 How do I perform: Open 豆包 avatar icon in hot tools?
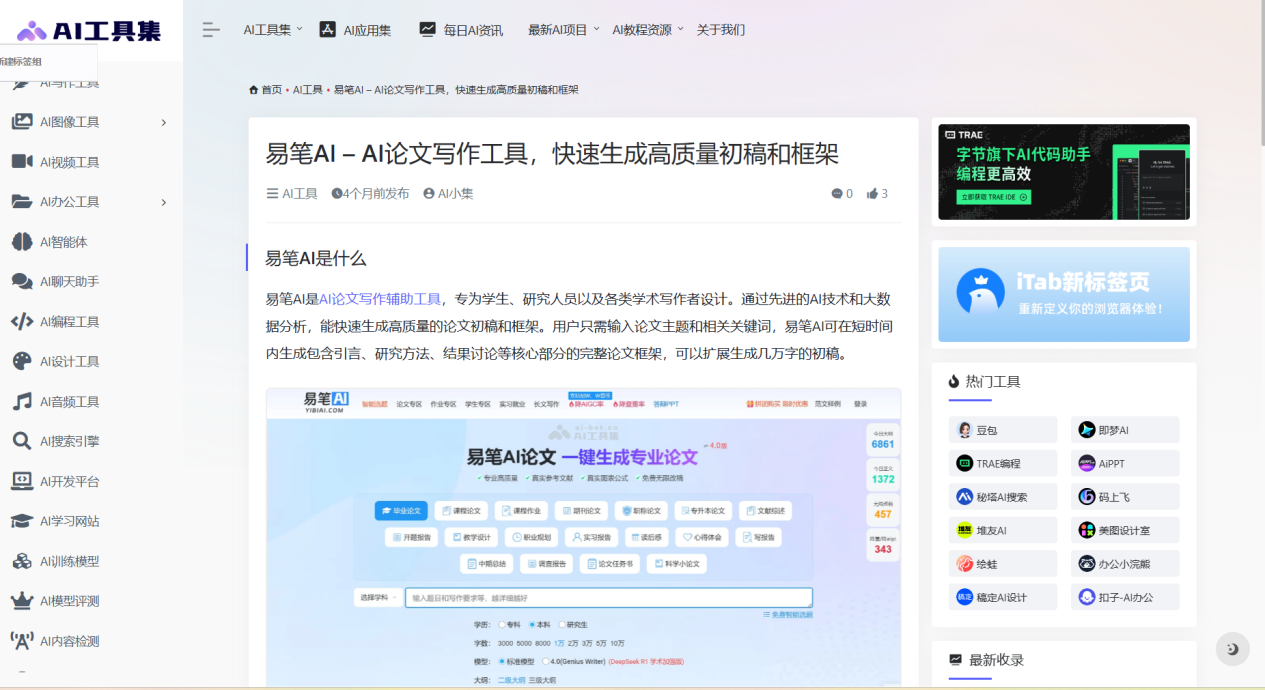click(x=964, y=430)
